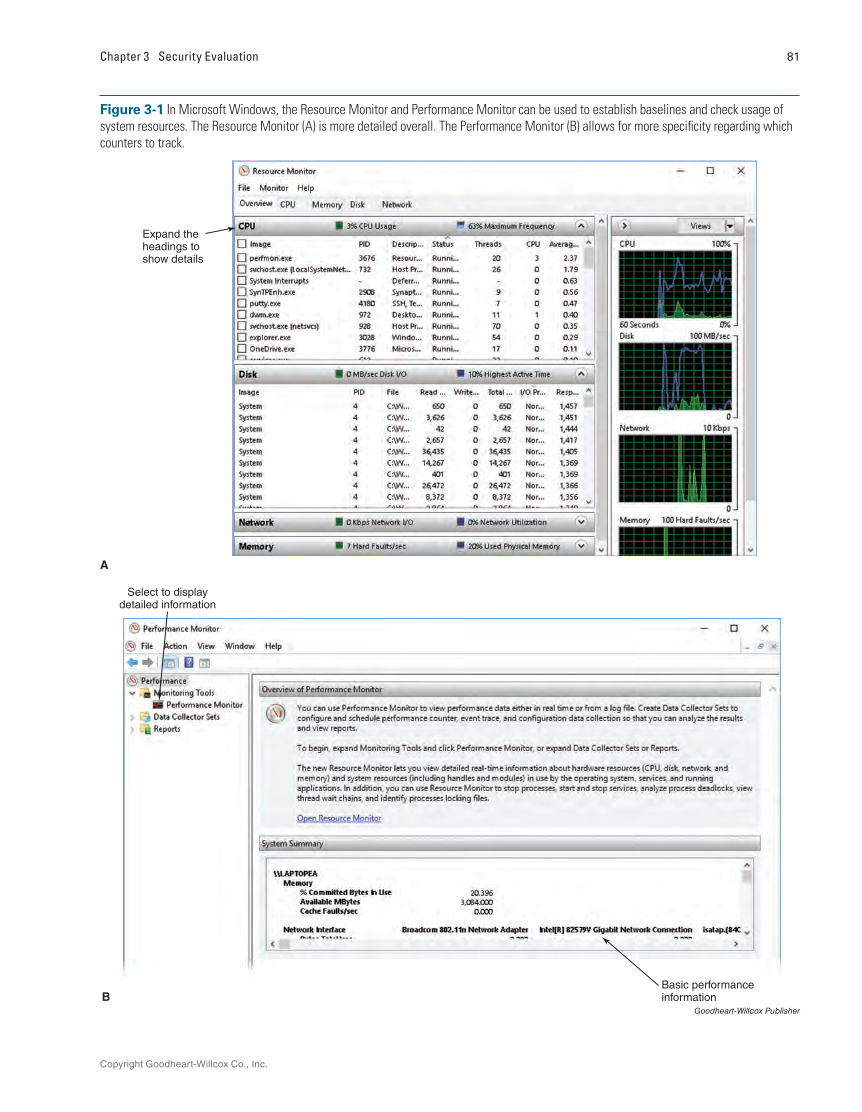The width and height of the screenshot is (862, 1112).
Task: Check the perfmon.exe process checkbox
Action: pyautogui.click(x=242, y=257)
